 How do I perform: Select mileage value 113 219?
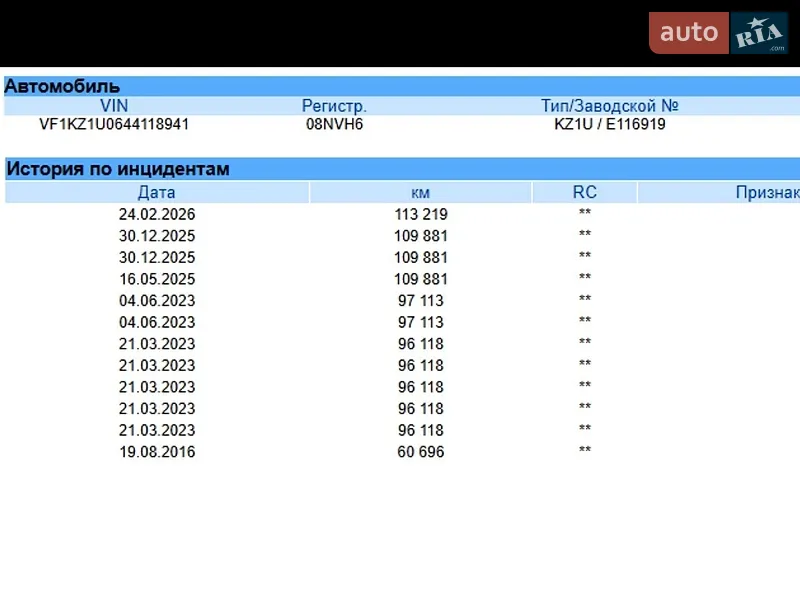[x=421, y=214]
